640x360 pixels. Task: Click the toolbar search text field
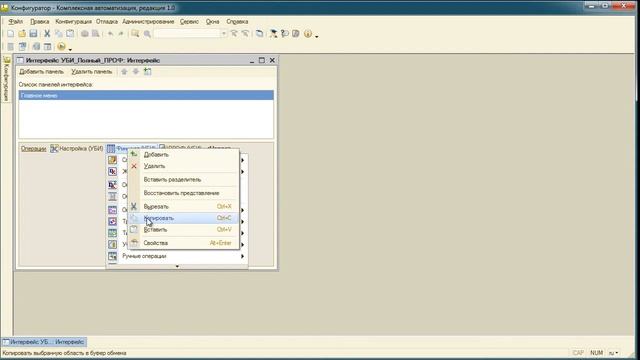coord(187,34)
